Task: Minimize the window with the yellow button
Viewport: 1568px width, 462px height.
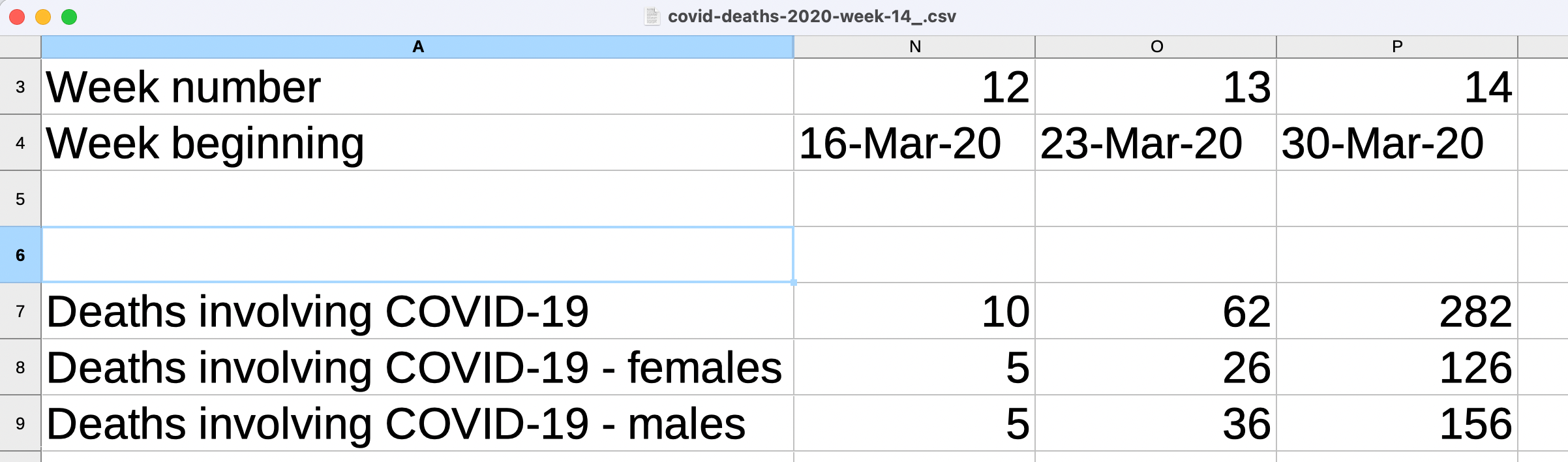Action: (43, 17)
